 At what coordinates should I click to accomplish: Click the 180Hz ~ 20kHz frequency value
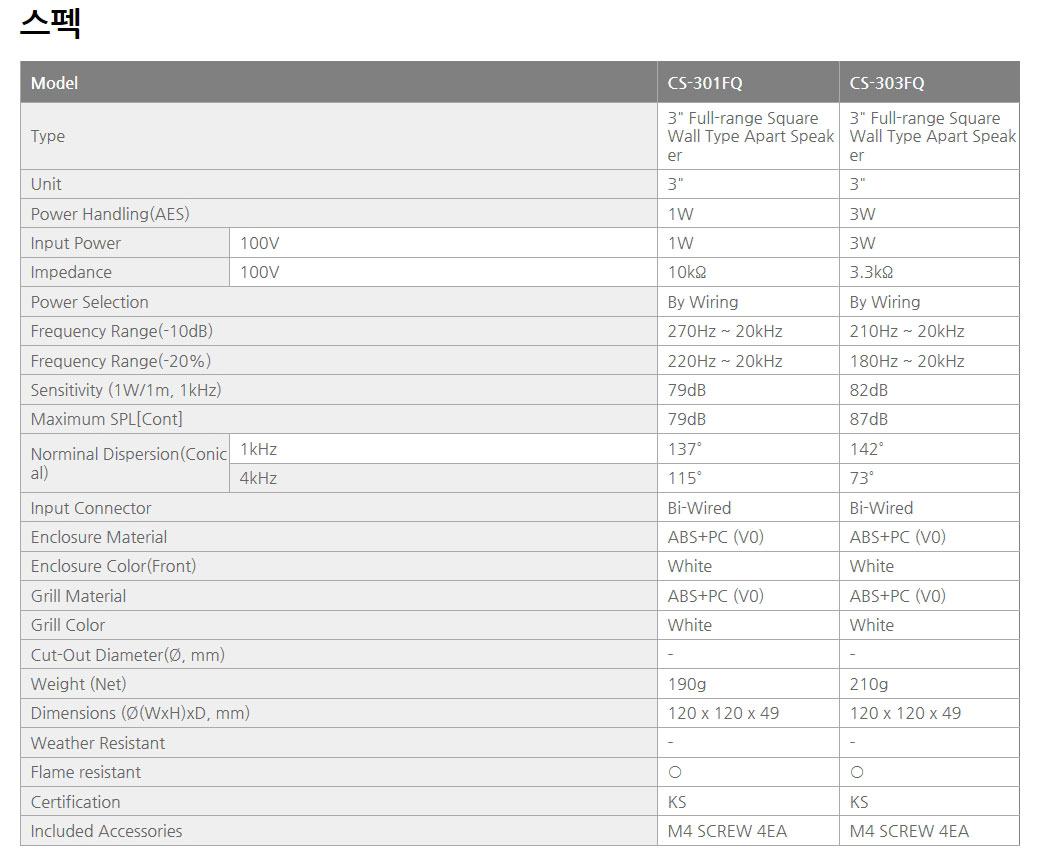tap(907, 361)
